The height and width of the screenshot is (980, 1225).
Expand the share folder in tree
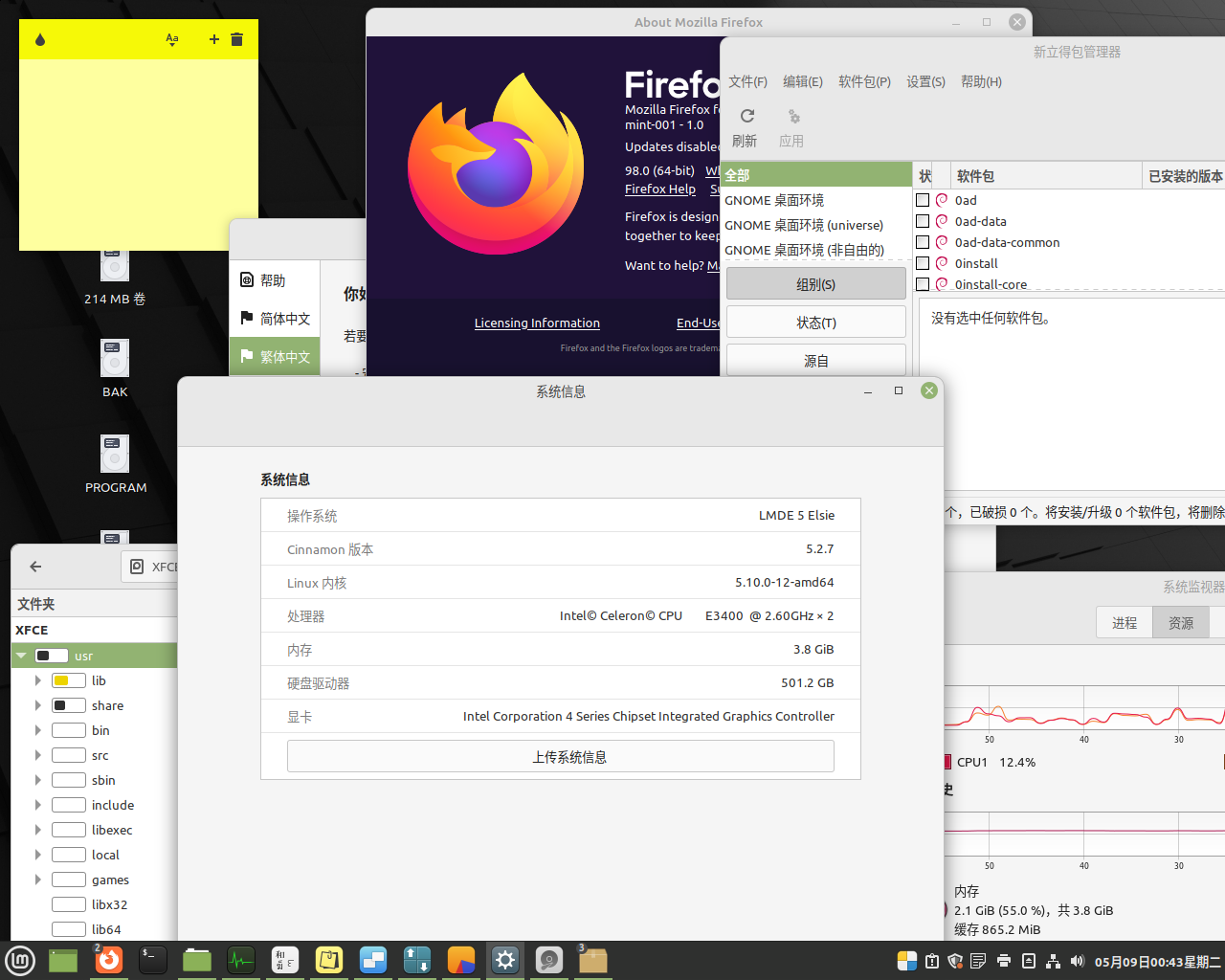coord(37,705)
